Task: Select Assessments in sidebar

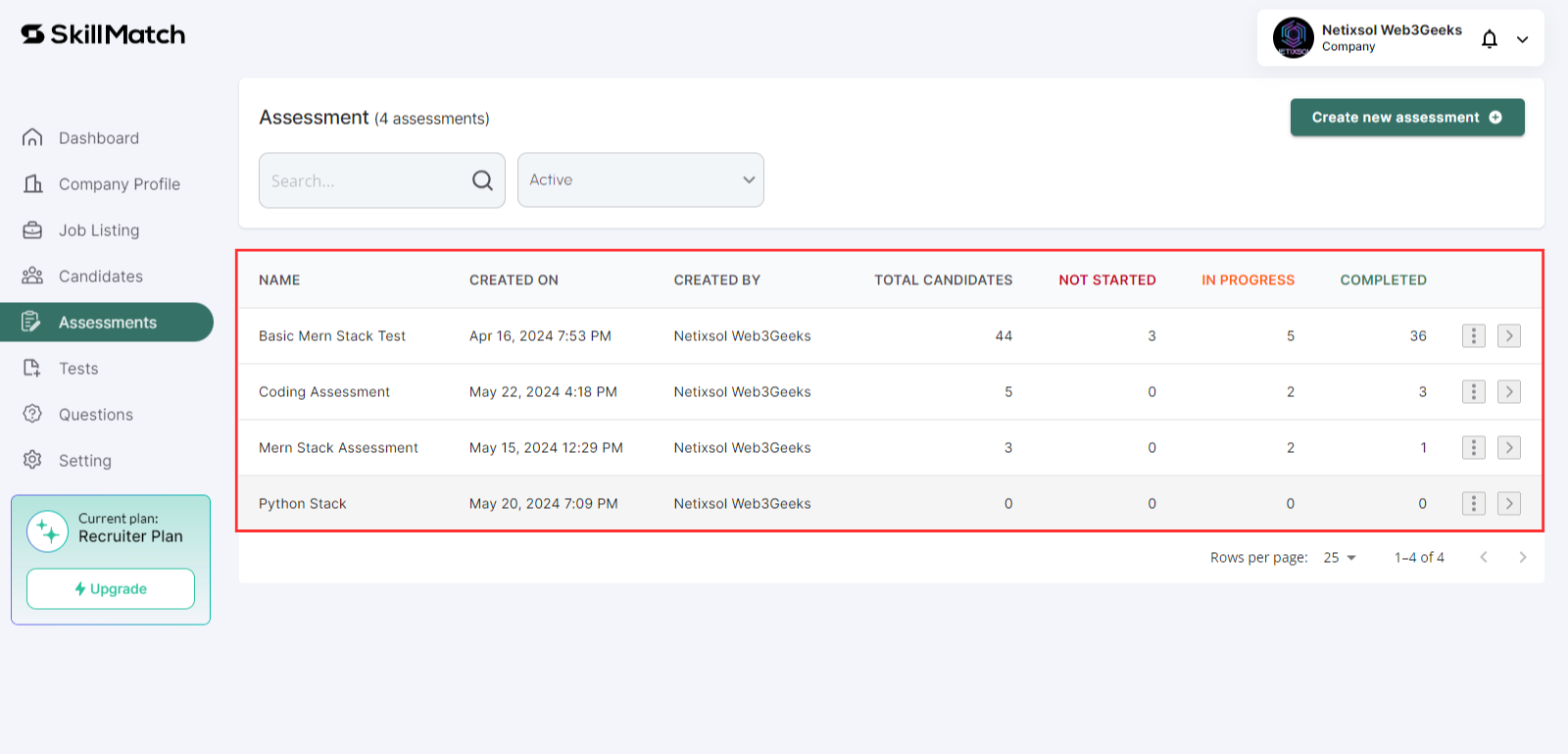Action: [x=107, y=323]
